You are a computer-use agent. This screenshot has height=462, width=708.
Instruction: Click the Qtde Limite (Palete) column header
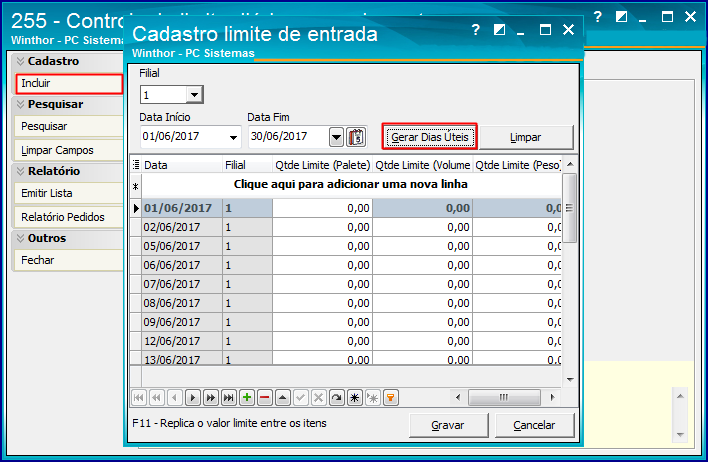tap(322, 165)
